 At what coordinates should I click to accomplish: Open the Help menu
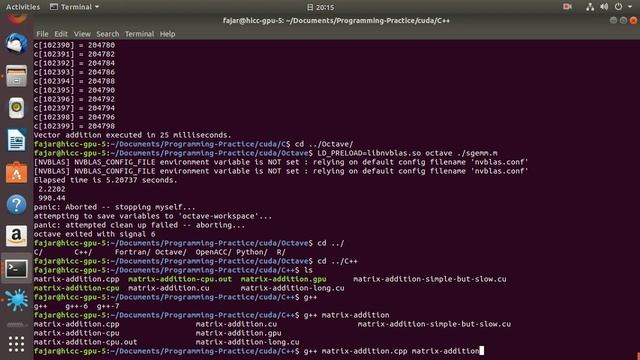pyautogui.click(x=167, y=34)
